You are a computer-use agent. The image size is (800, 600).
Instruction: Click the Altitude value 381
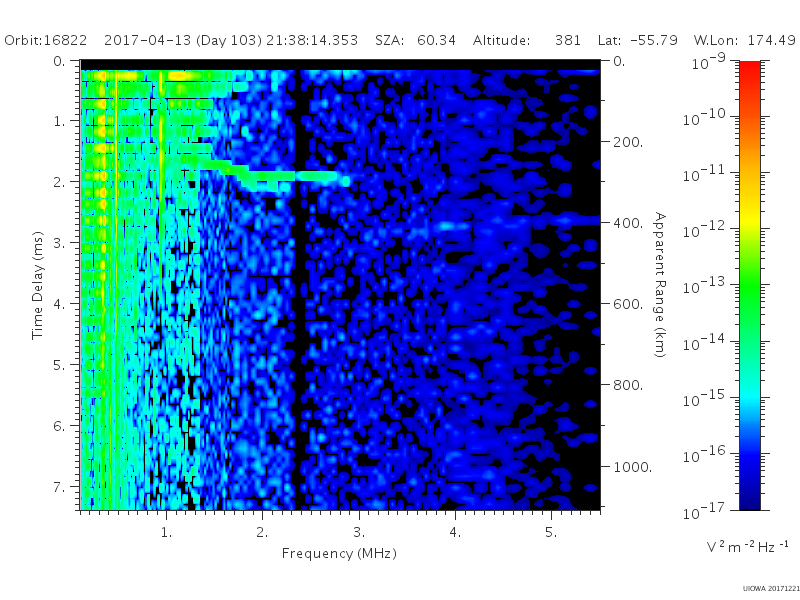tap(568, 40)
